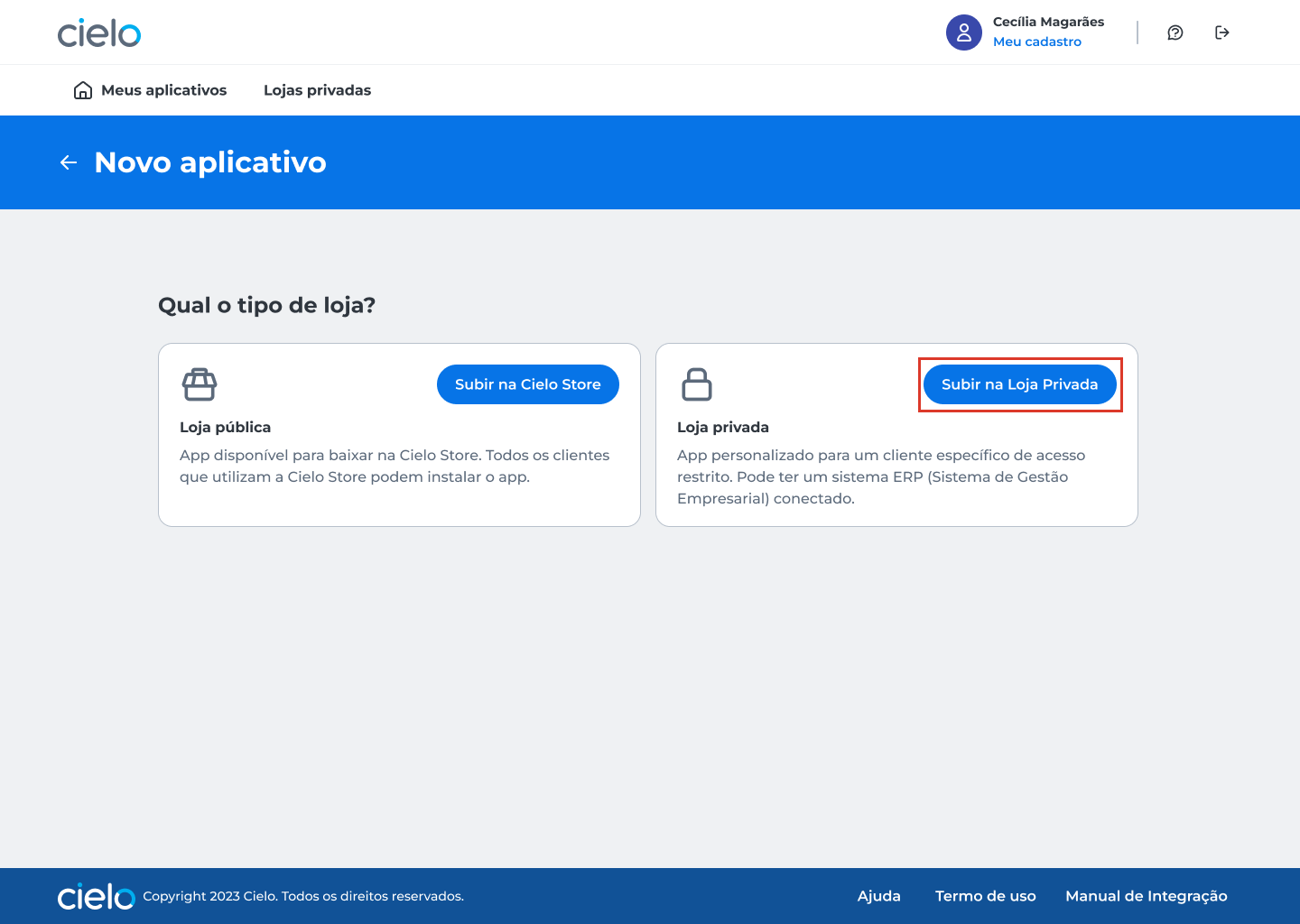Click the Loja pública description text
The image size is (1300, 924).
pos(395,466)
